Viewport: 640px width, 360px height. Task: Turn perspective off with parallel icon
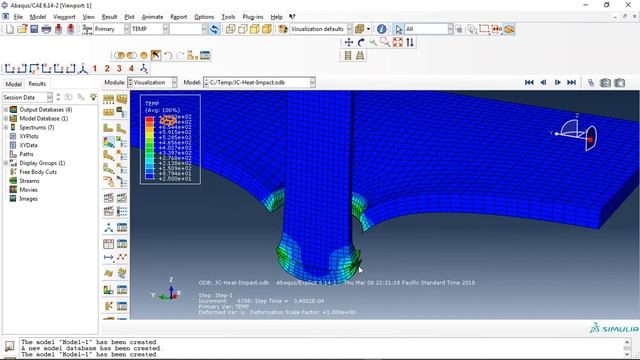348,55
